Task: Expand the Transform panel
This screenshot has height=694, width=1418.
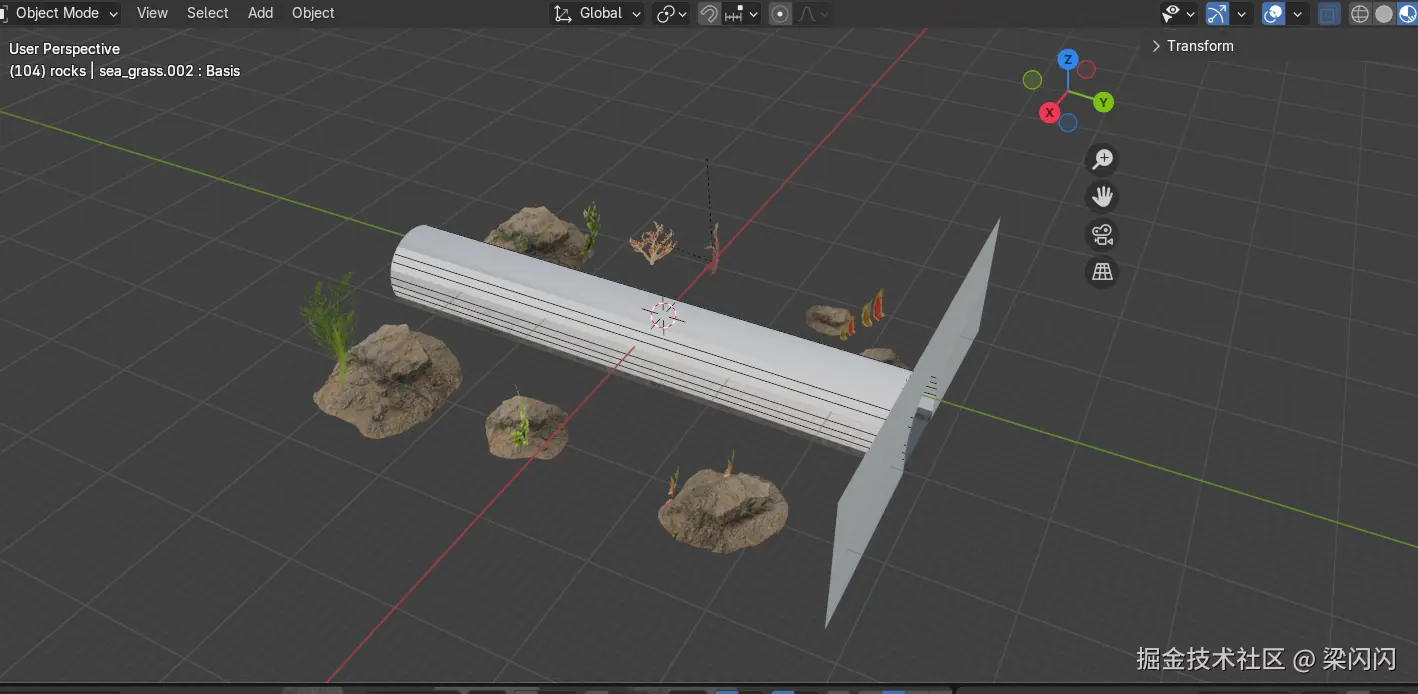Action: tap(1193, 46)
